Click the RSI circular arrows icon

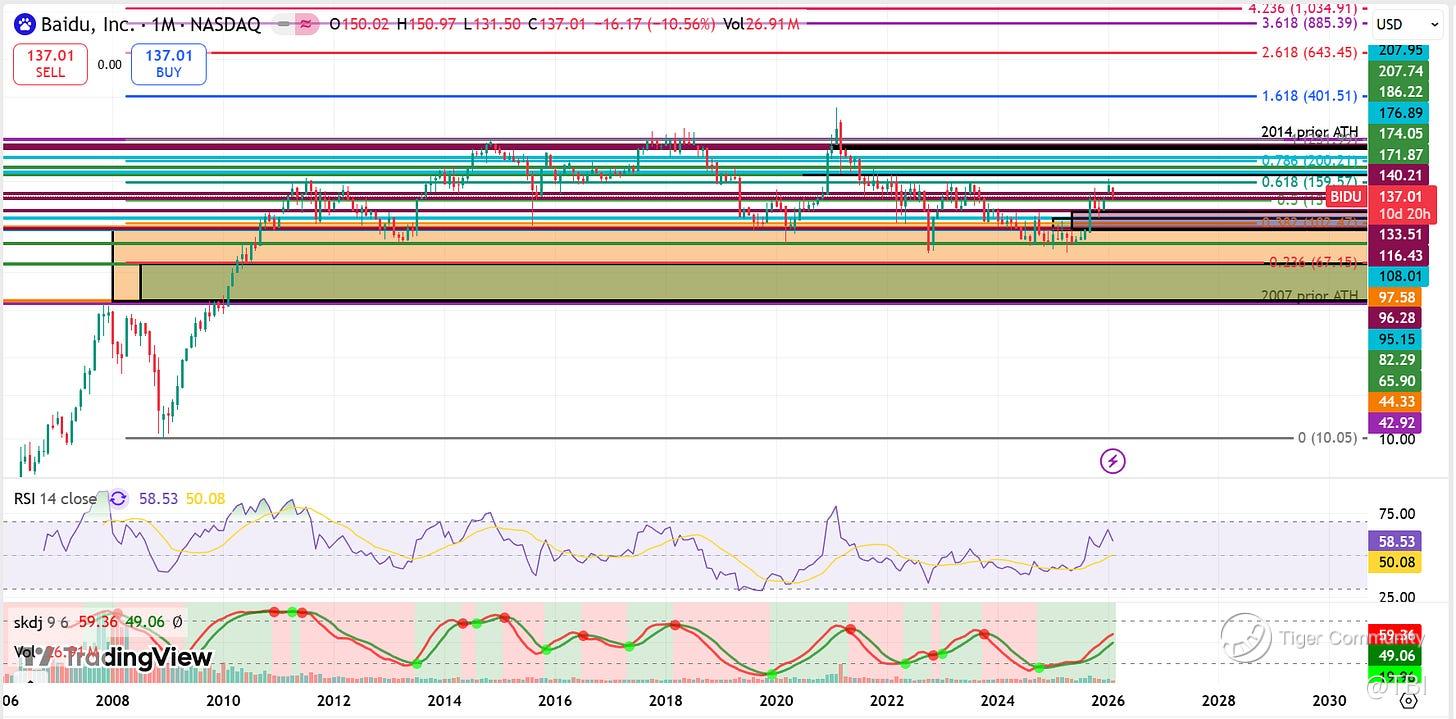pos(119,498)
